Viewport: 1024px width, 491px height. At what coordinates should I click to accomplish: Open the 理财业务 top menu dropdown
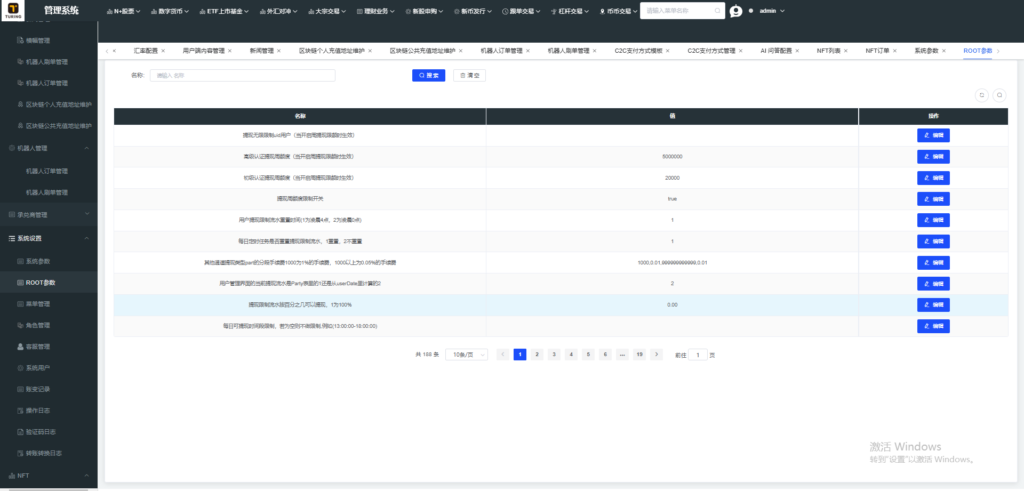(376, 11)
